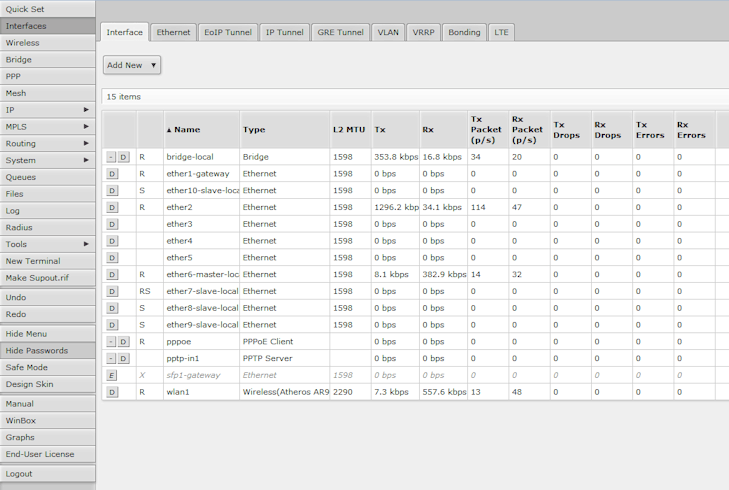Open the Wireless menu
The image size is (729, 490).
coord(47,43)
